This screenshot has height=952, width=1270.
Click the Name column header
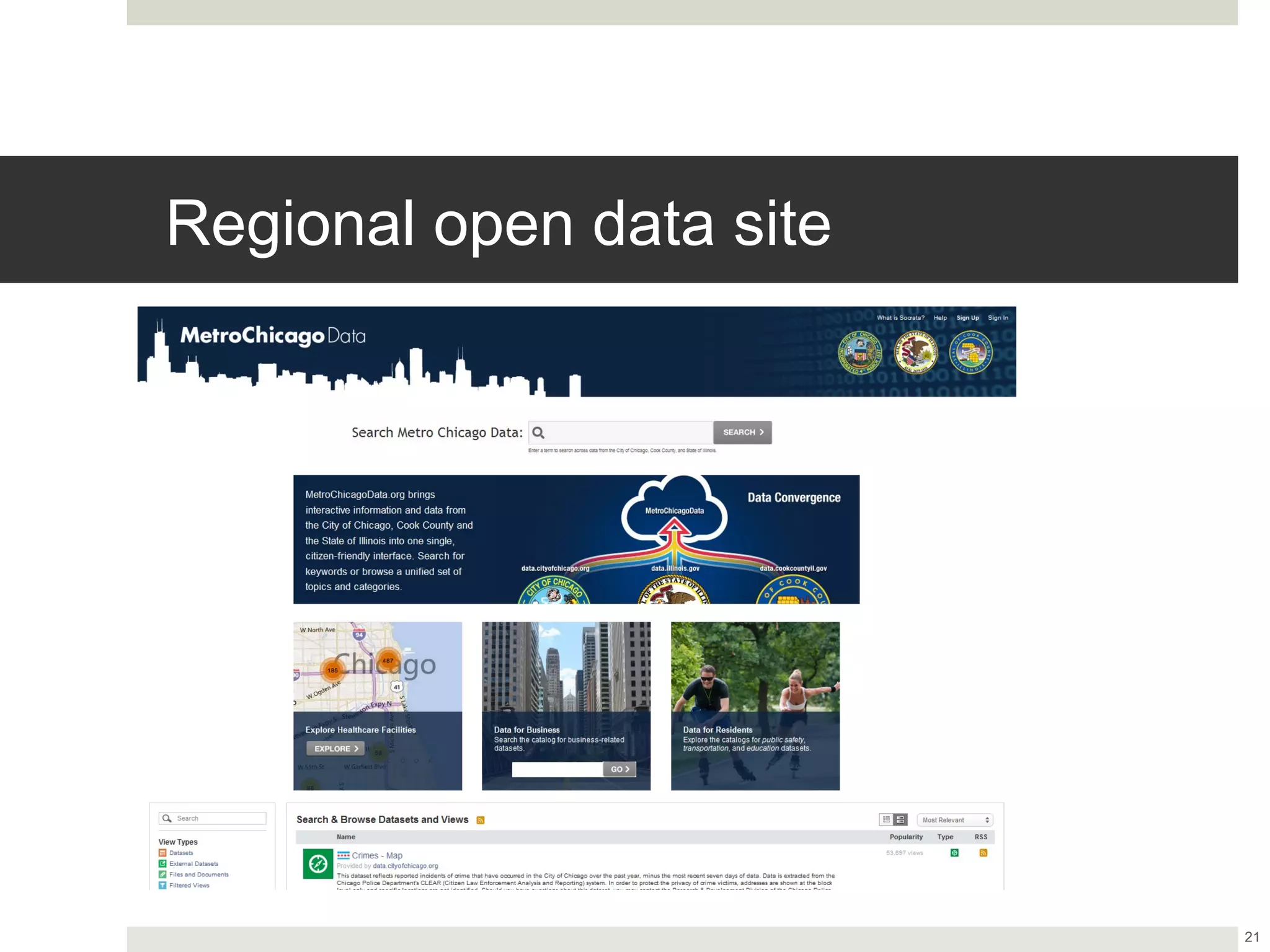[346, 837]
